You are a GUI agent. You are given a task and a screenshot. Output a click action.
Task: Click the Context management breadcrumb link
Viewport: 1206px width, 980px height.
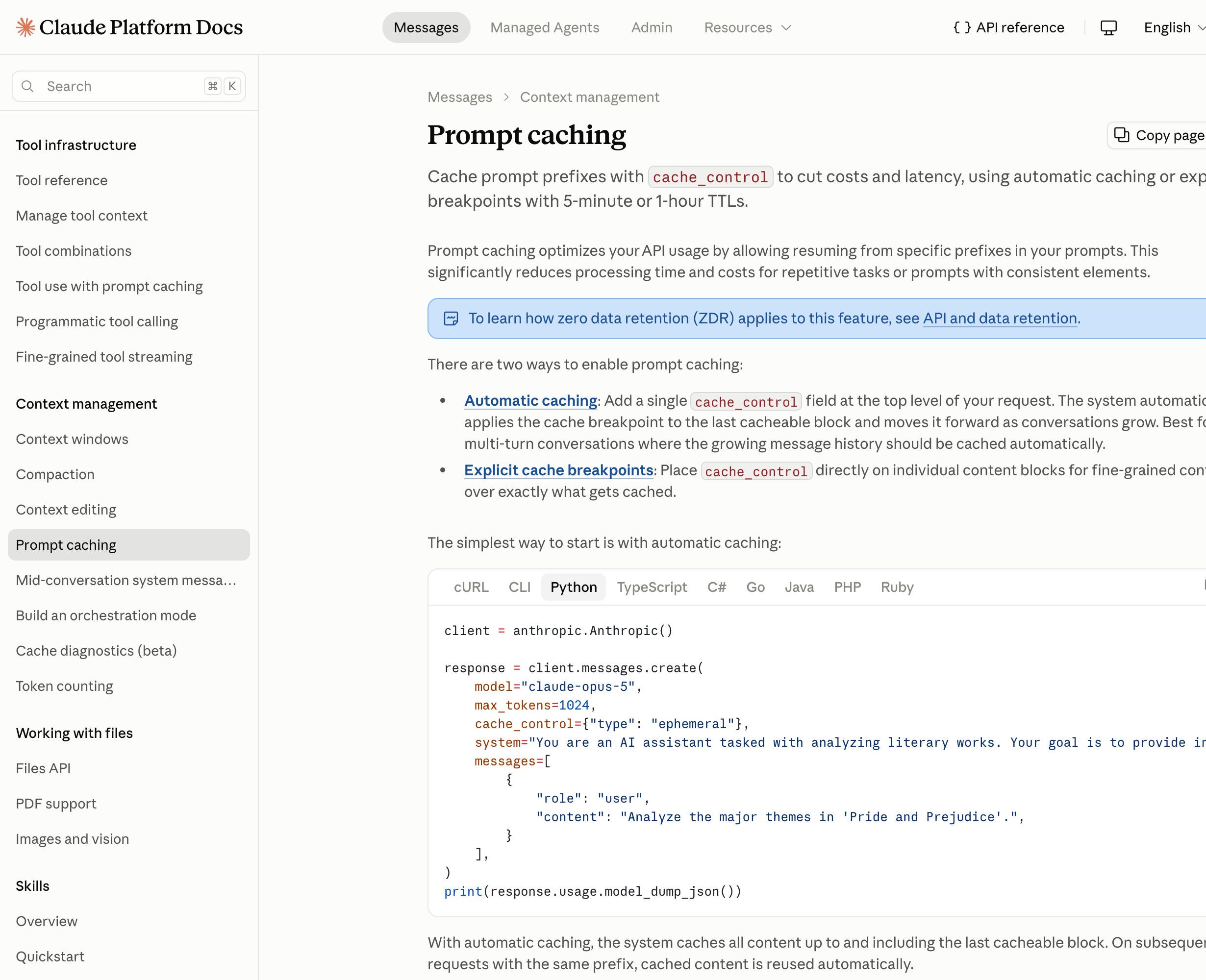589,98
